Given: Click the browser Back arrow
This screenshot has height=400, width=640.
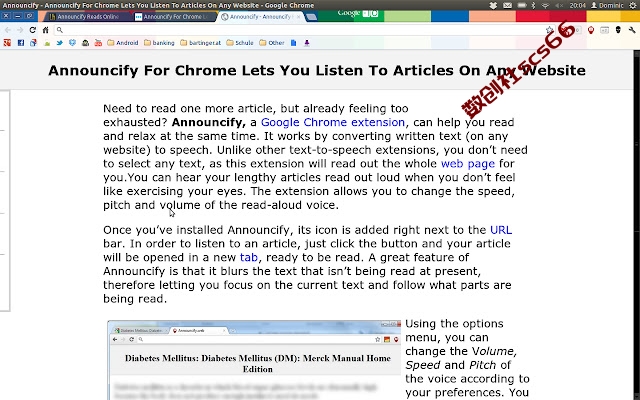Looking at the screenshot, I should point(7,30).
